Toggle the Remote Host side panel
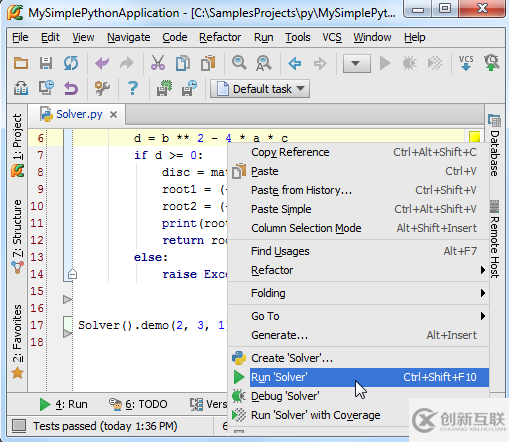509x442 pixels. (495, 240)
